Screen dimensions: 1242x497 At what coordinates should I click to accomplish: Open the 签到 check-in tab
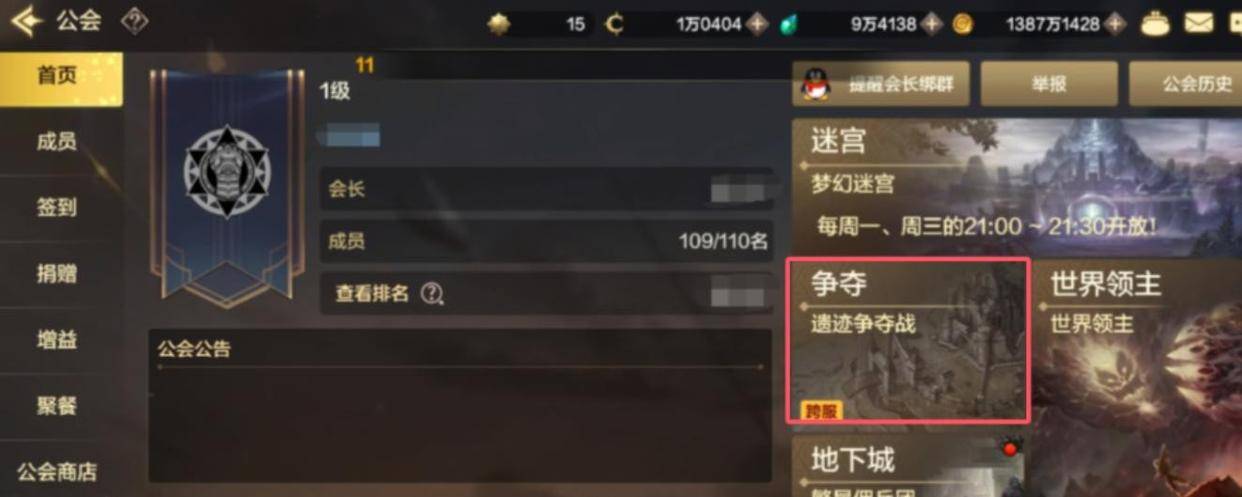point(57,208)
